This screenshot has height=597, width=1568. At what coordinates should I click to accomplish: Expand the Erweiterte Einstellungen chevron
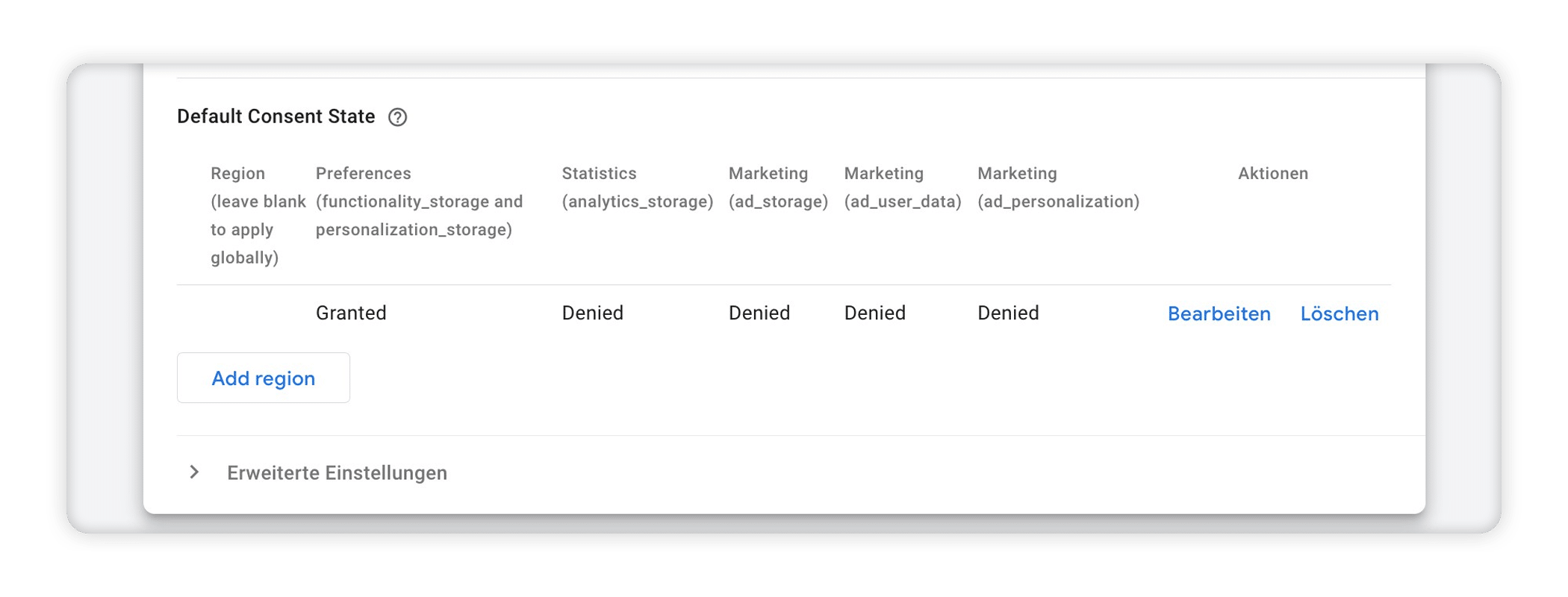tap(194, 472)
